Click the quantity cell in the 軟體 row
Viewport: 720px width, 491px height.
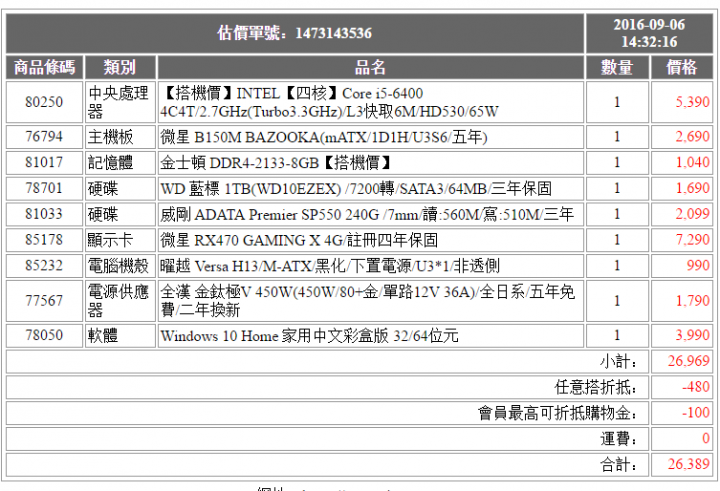(x=617, y=335)
